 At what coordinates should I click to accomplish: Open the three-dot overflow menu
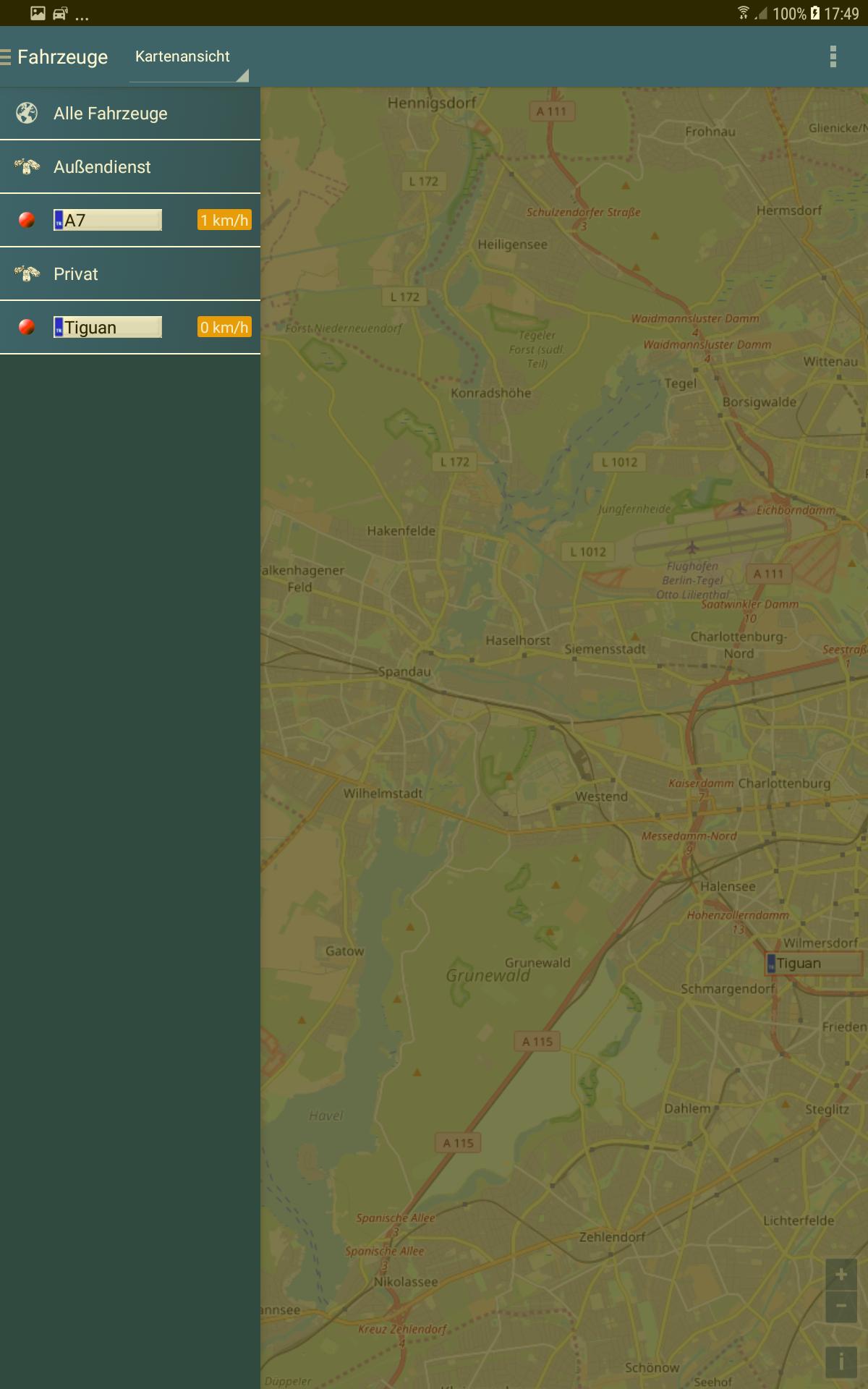click(x=833, y=56)
